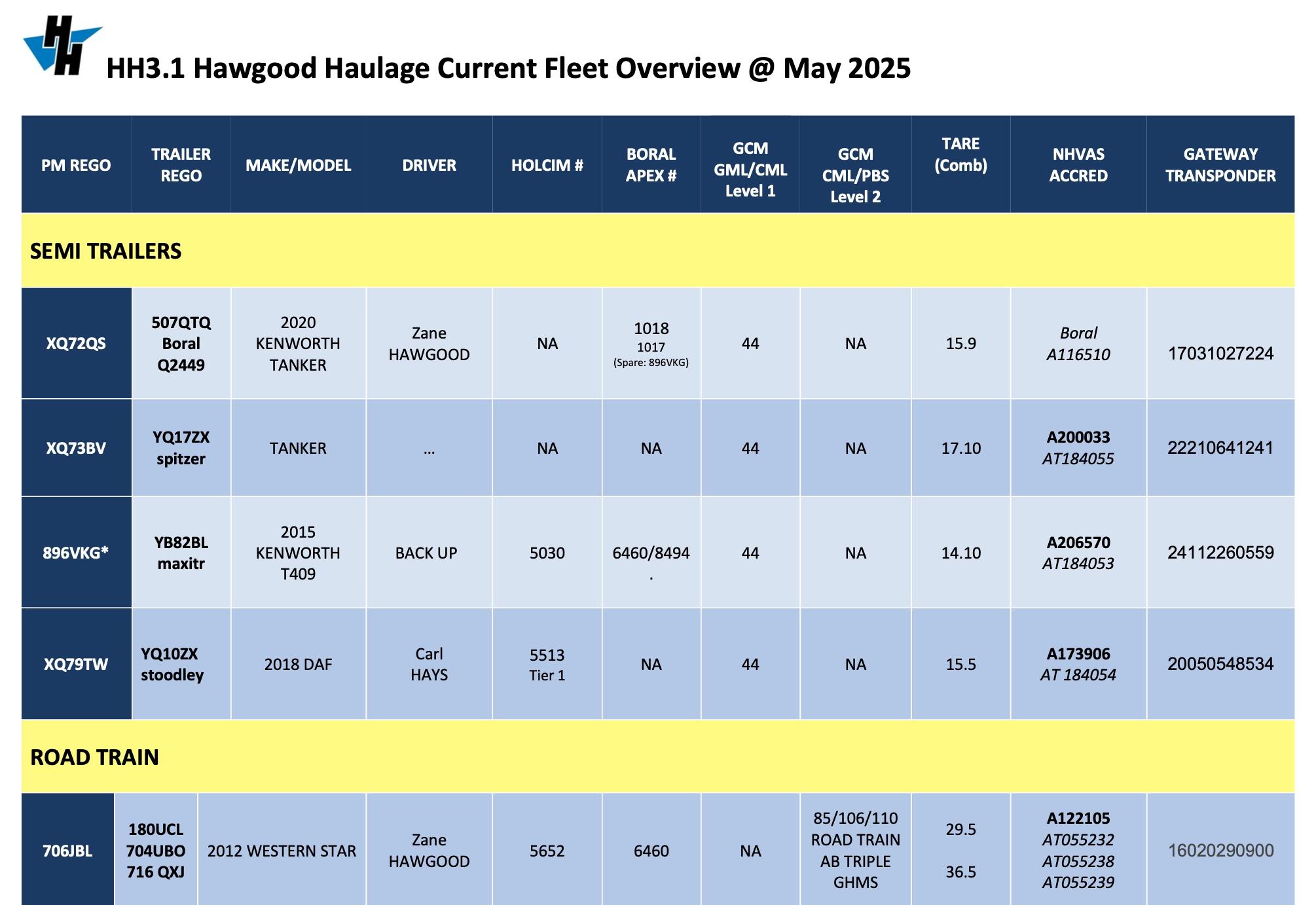Click the TRAILER REGO column header

[x=181, y=165]
